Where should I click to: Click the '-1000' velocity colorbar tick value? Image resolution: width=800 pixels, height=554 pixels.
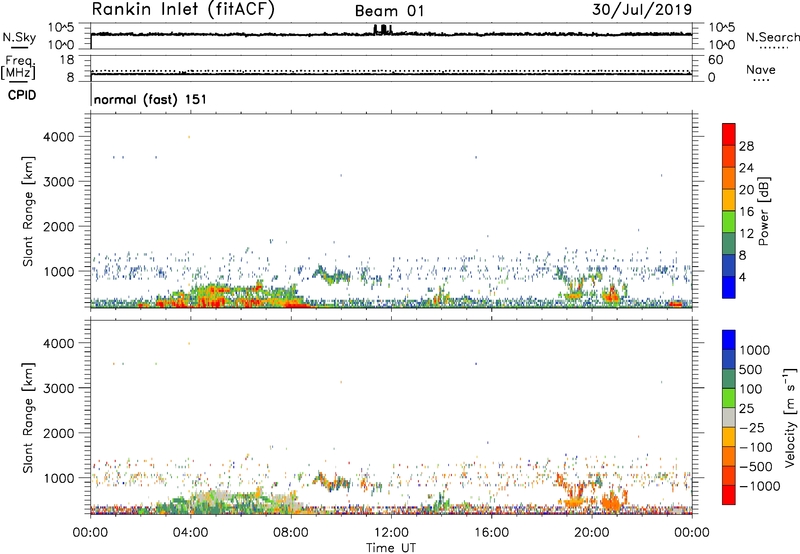760,486
